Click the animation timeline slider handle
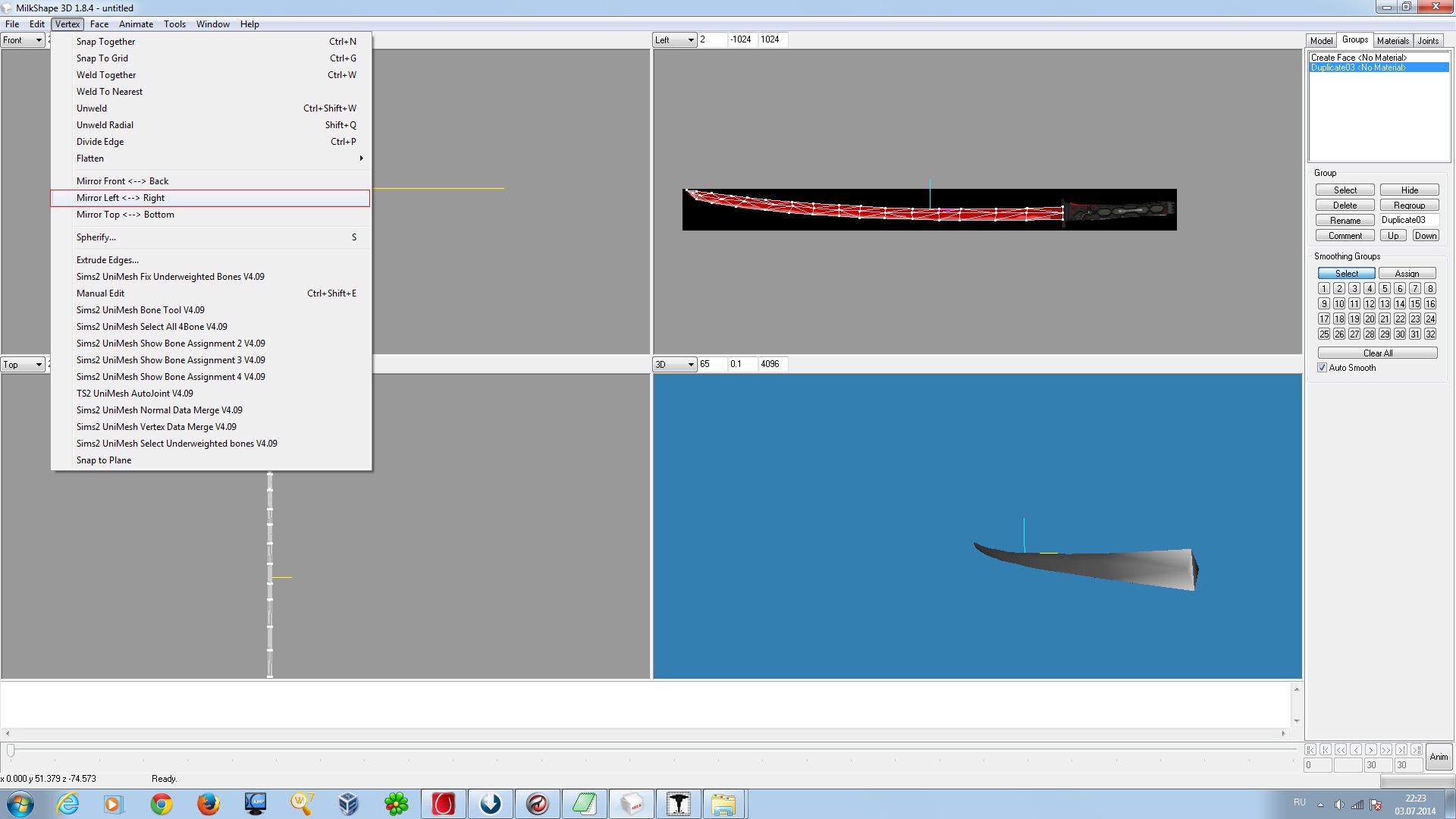The height and width of the screenshot is (819, 1456). [11, 751]
